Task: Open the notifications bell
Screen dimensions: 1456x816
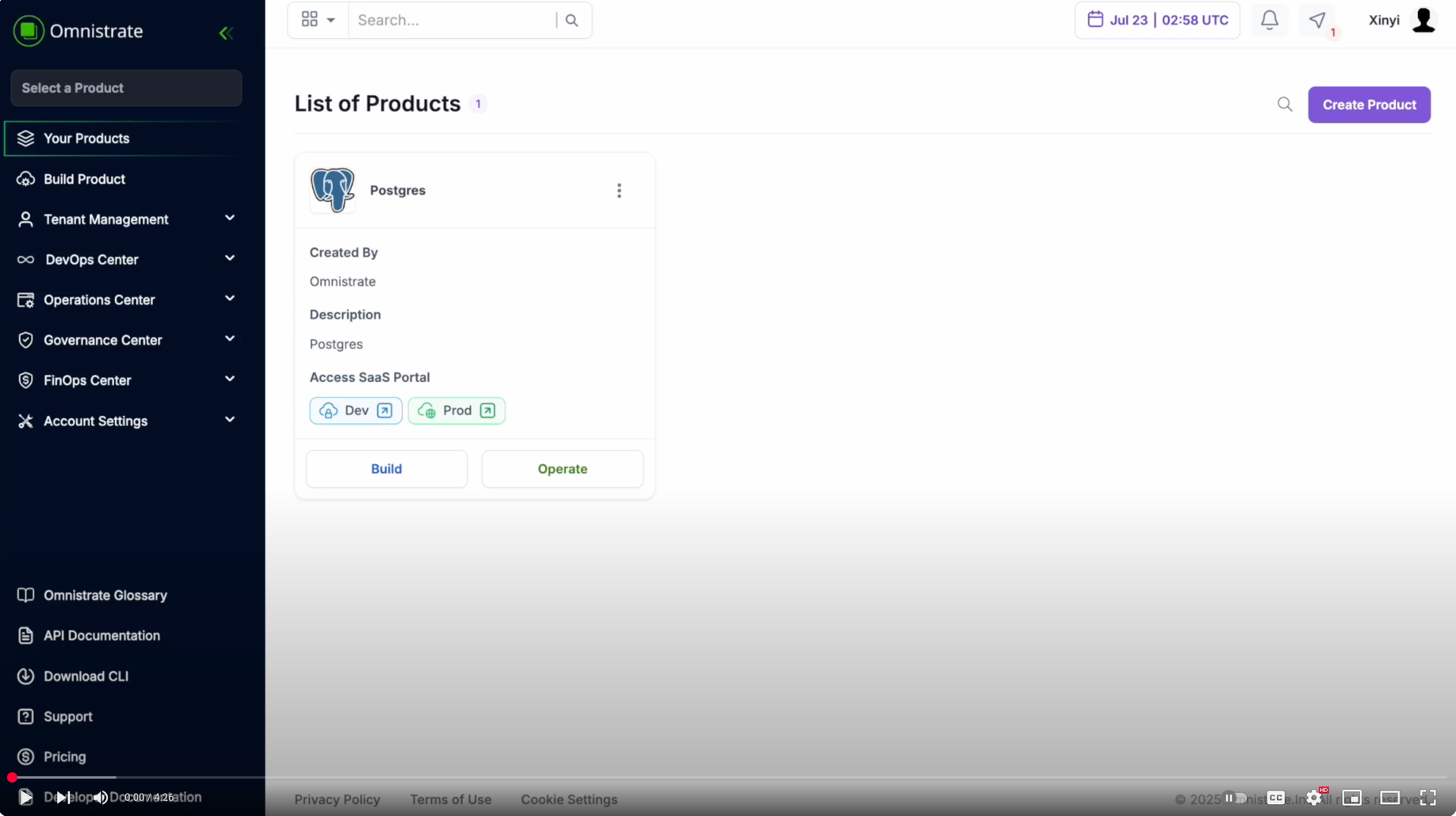Action: [1269, 20]
